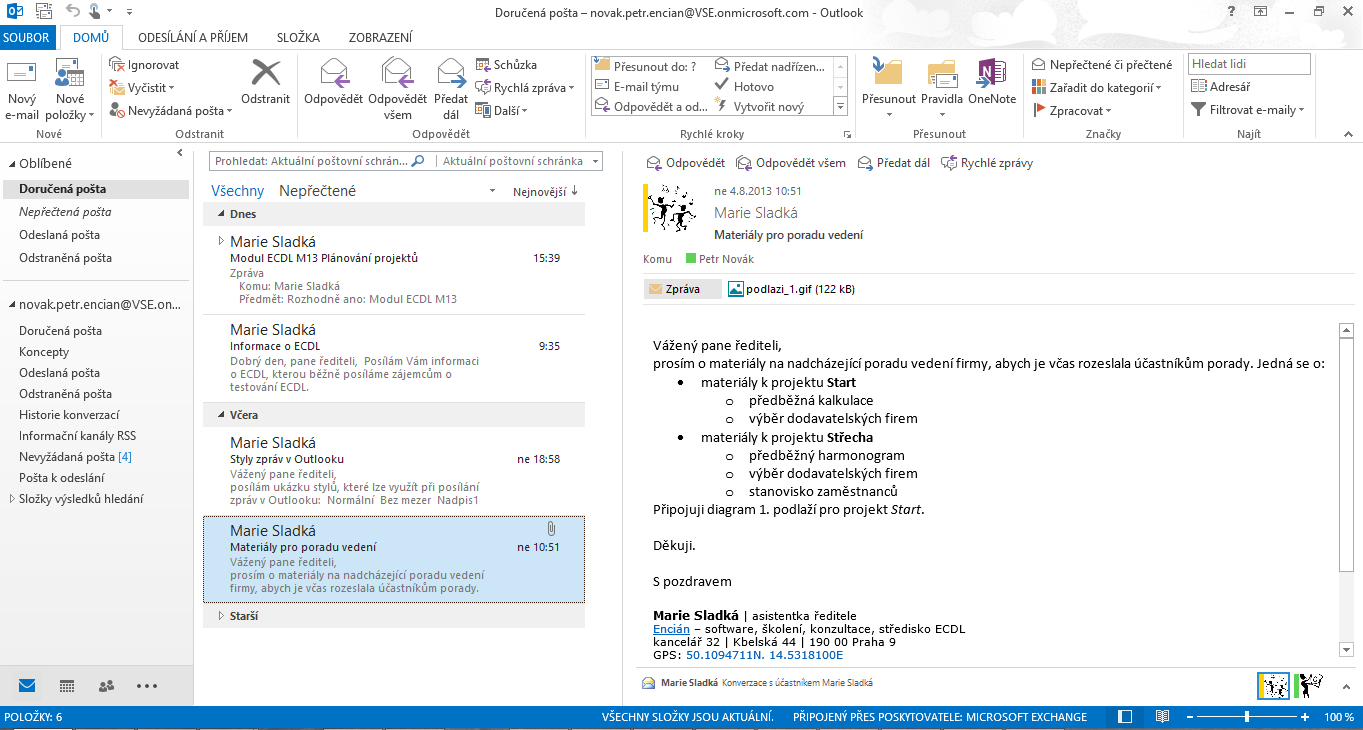Expand Složky výsledků hledání folder
This screenshot has height=730, width=1363.
click(x=12, y=499)
